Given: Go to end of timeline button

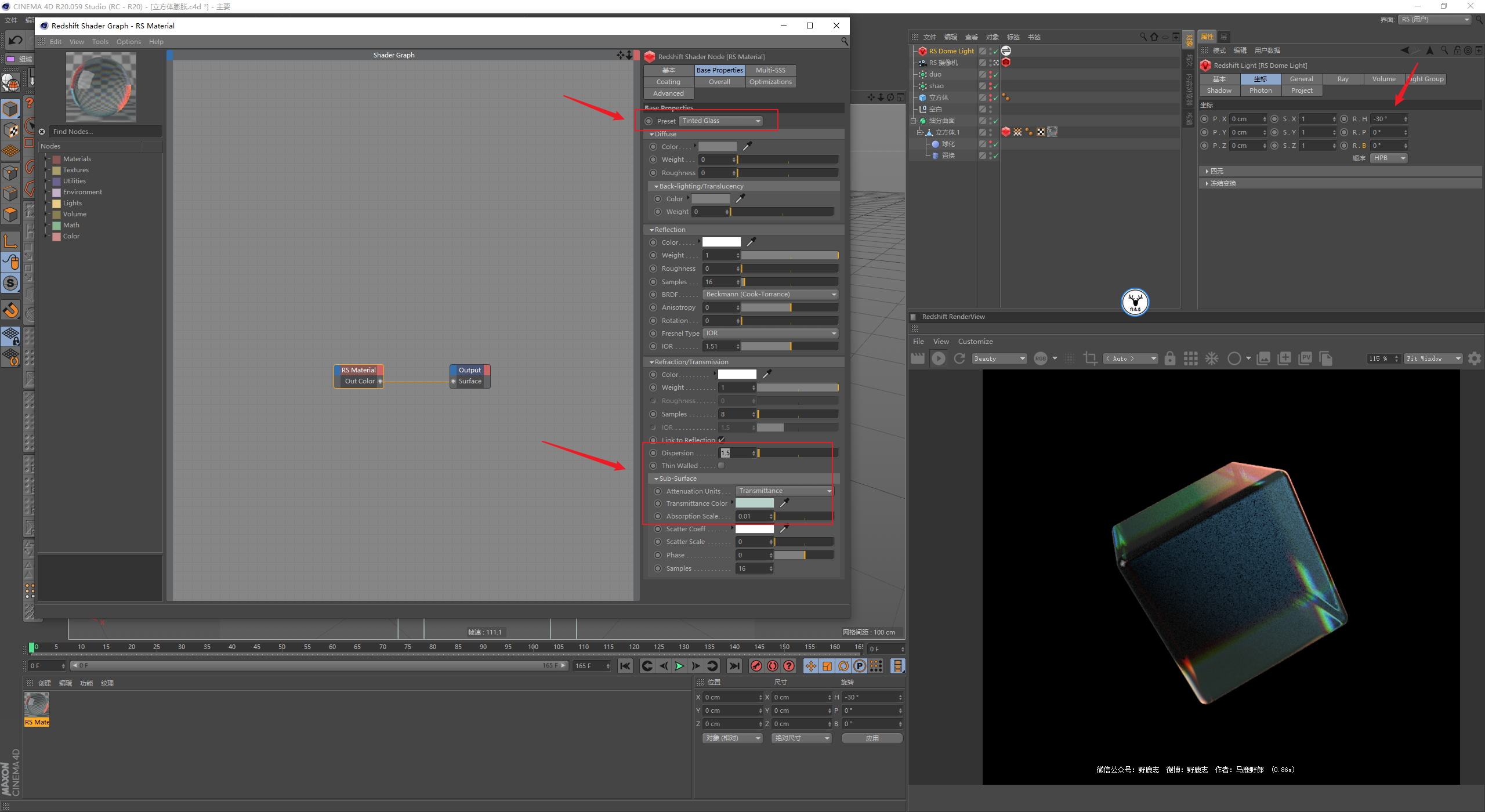Looking at the screenshot, I should pyautogui.click(x=734, y=666).
